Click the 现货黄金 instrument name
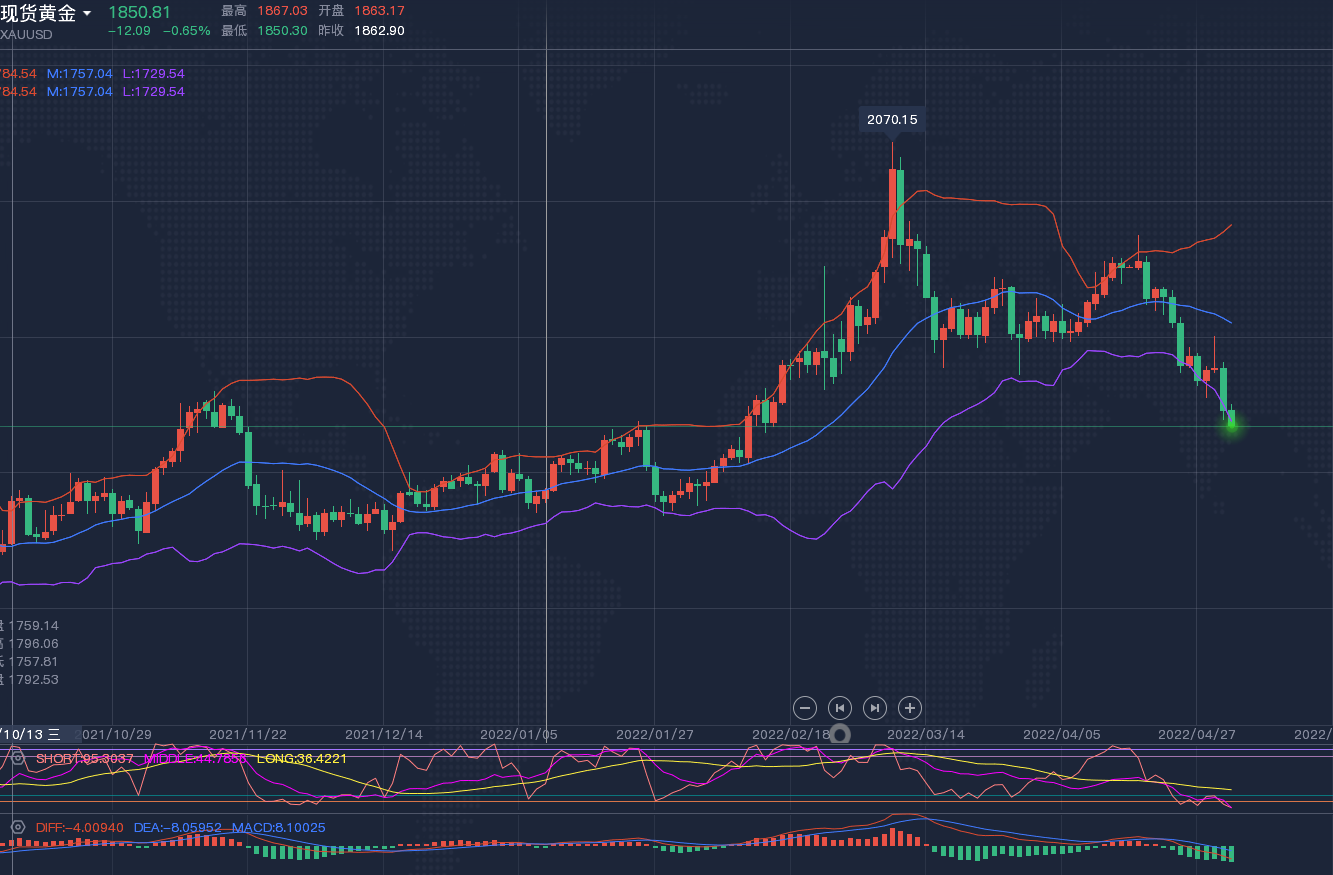The height and width of the screenshot is (875, 1333). (38, 13)
